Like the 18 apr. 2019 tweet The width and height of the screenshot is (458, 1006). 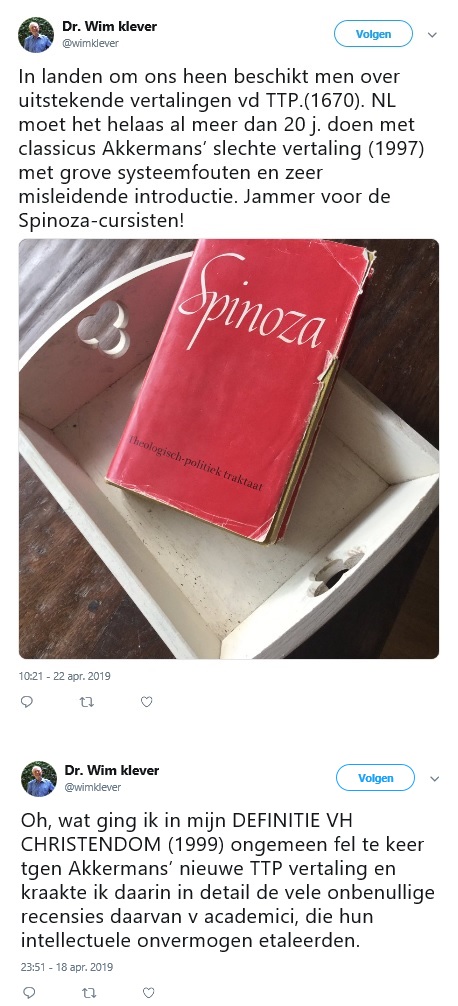tap(148, 993)
